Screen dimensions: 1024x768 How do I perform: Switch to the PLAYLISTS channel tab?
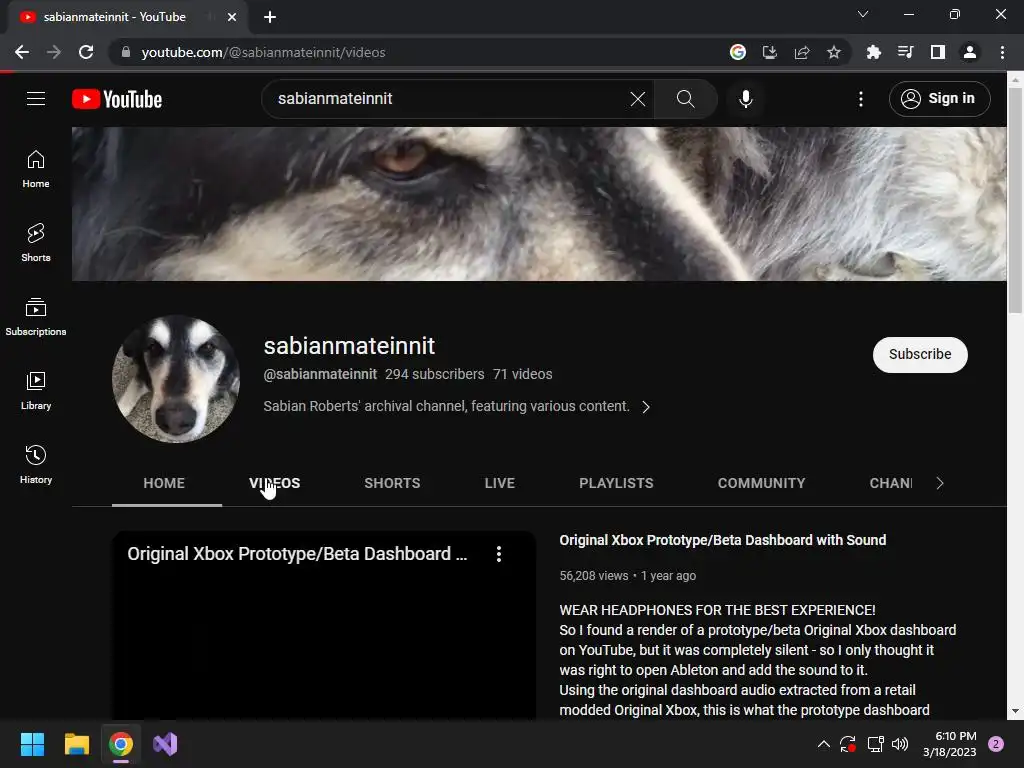[616, 483]
